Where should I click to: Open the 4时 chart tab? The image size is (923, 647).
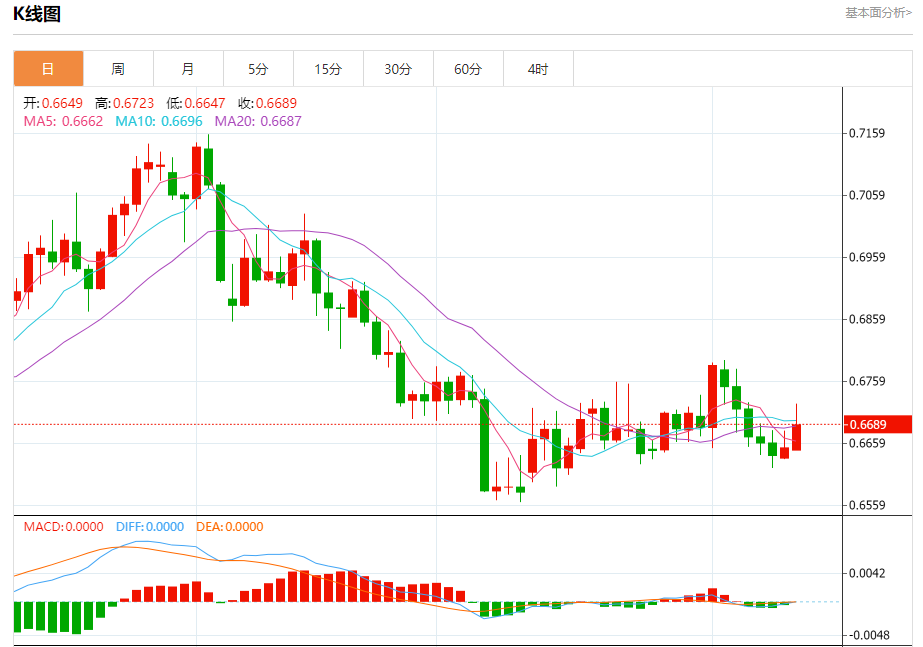(x=539, y=69)
